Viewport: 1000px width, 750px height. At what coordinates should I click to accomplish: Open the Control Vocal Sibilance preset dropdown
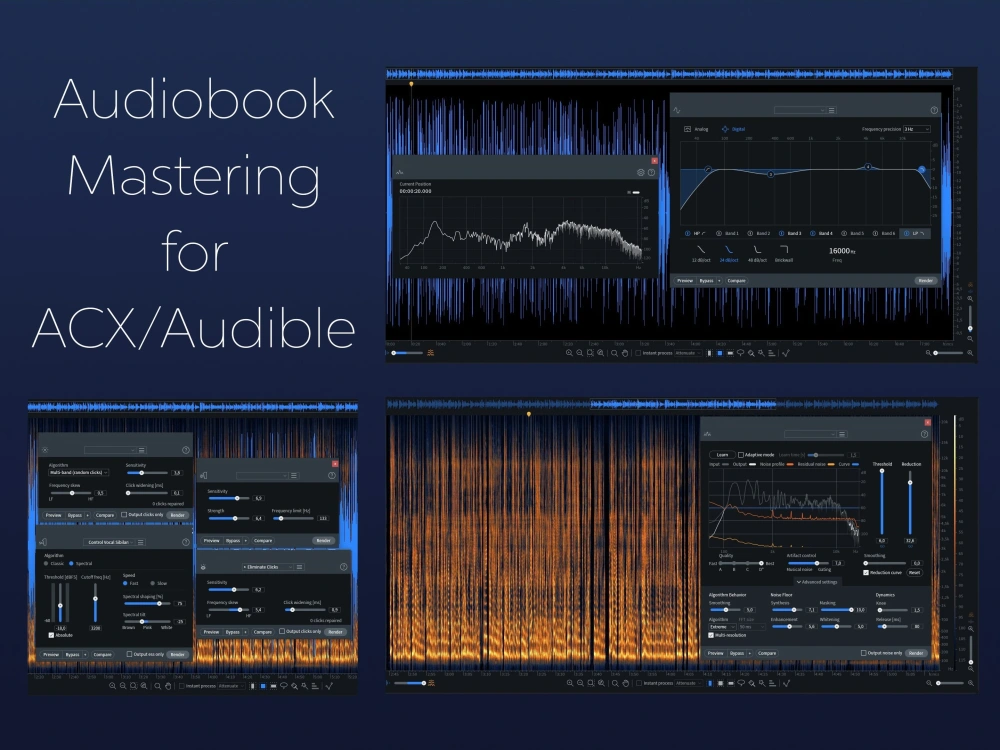(x=109, y=542)
